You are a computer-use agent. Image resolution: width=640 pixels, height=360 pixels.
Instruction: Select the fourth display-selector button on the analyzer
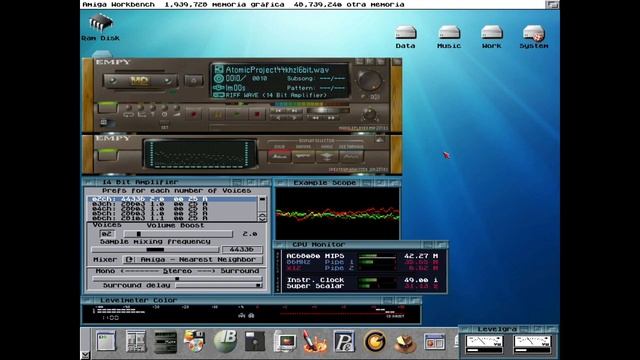[x=351, y=156]
